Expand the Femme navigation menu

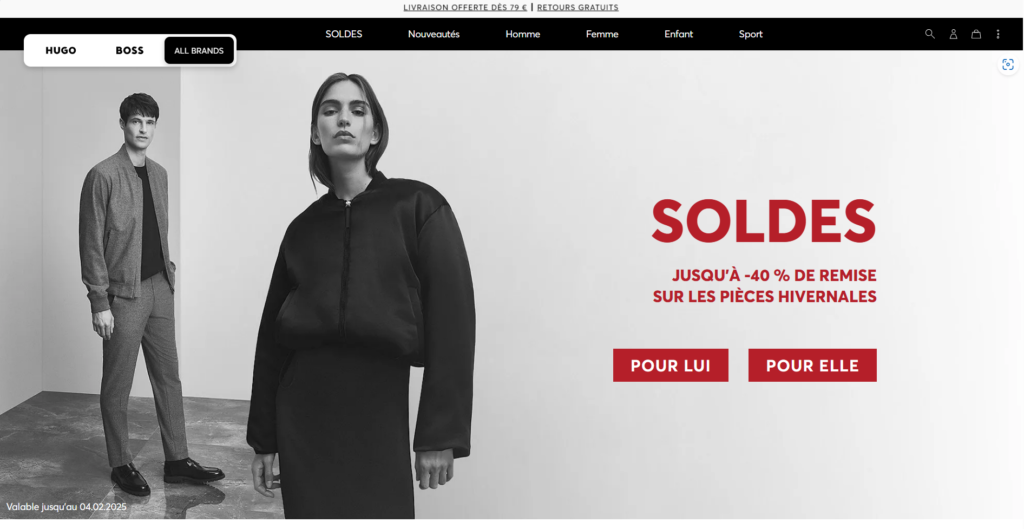(x=601, y=34)
